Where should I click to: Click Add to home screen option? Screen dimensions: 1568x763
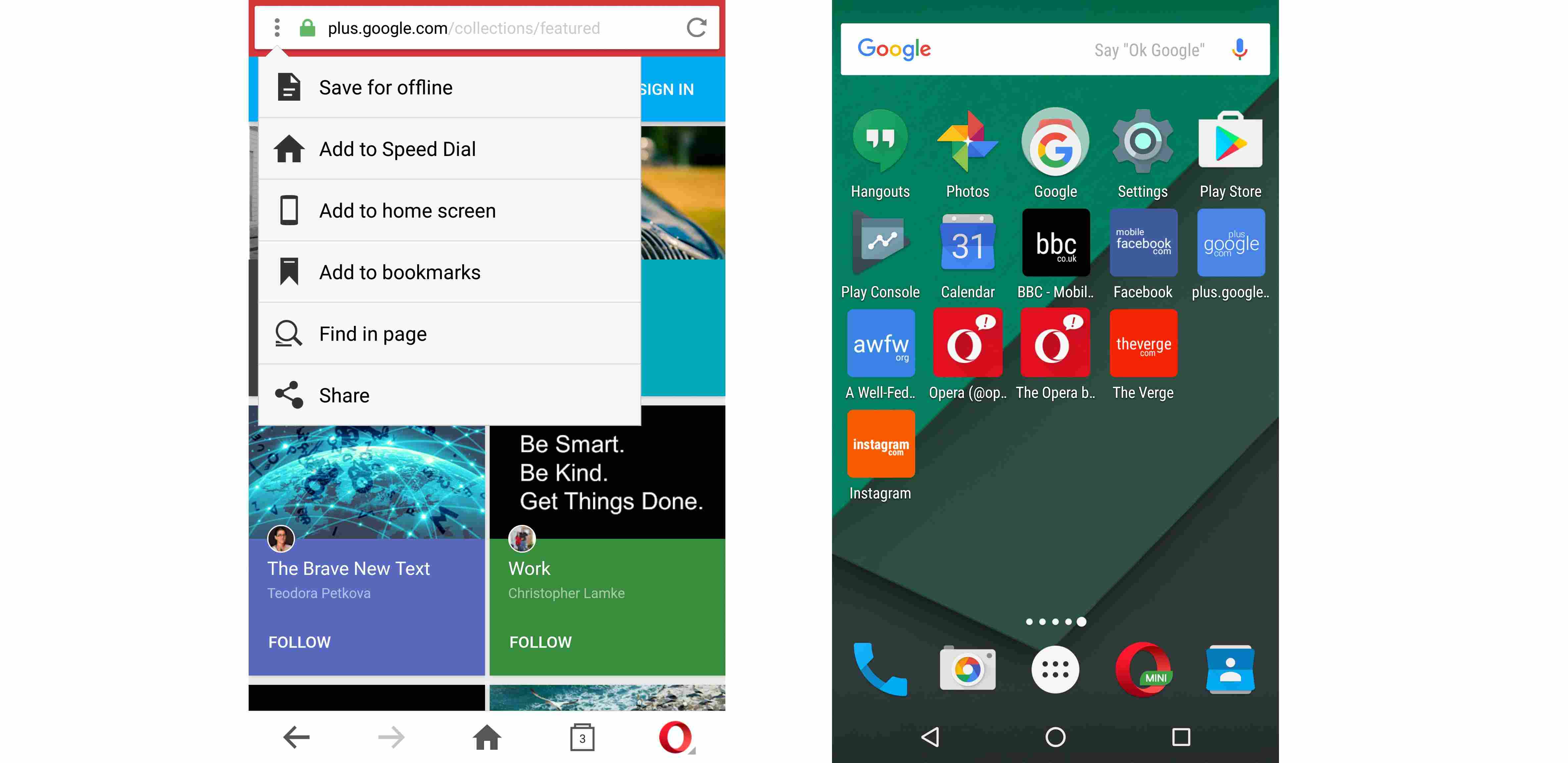pyautogui.click(x=408, y=210)
